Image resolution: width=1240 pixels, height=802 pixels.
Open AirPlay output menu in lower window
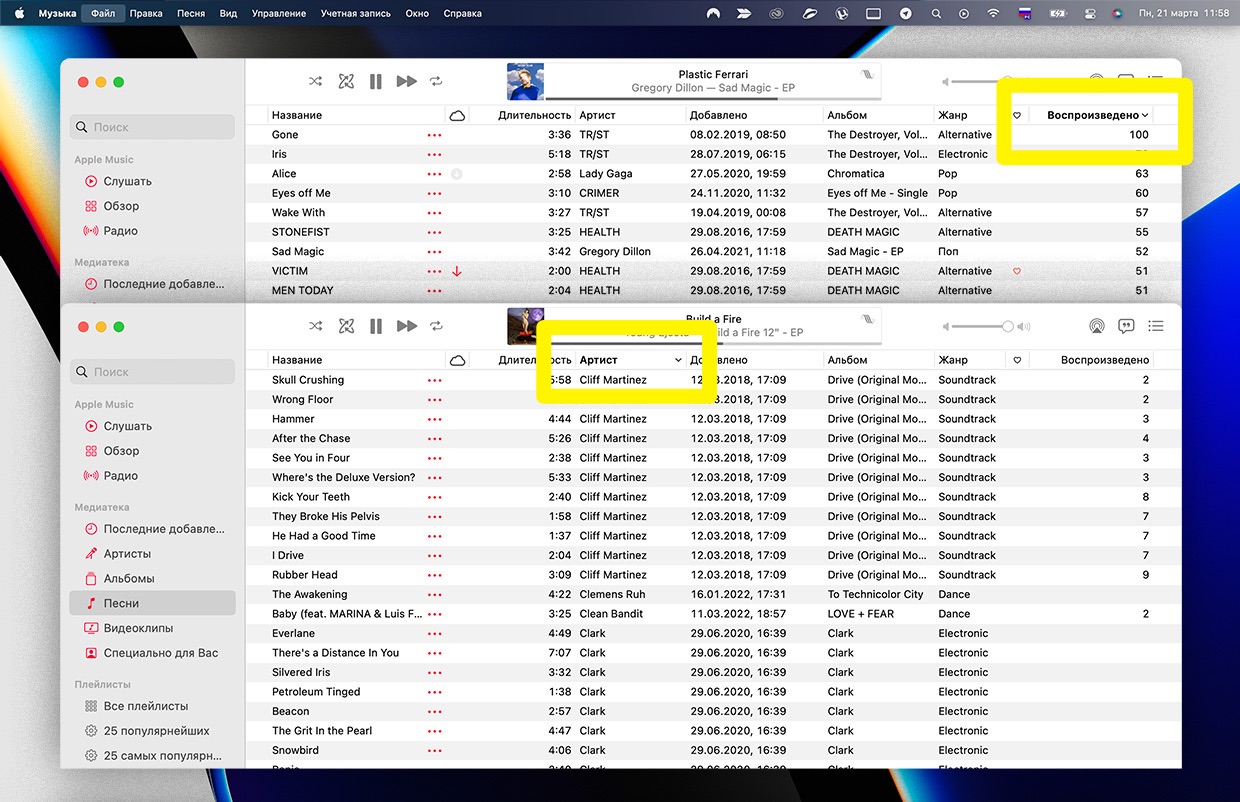[x=1096, y=326]
